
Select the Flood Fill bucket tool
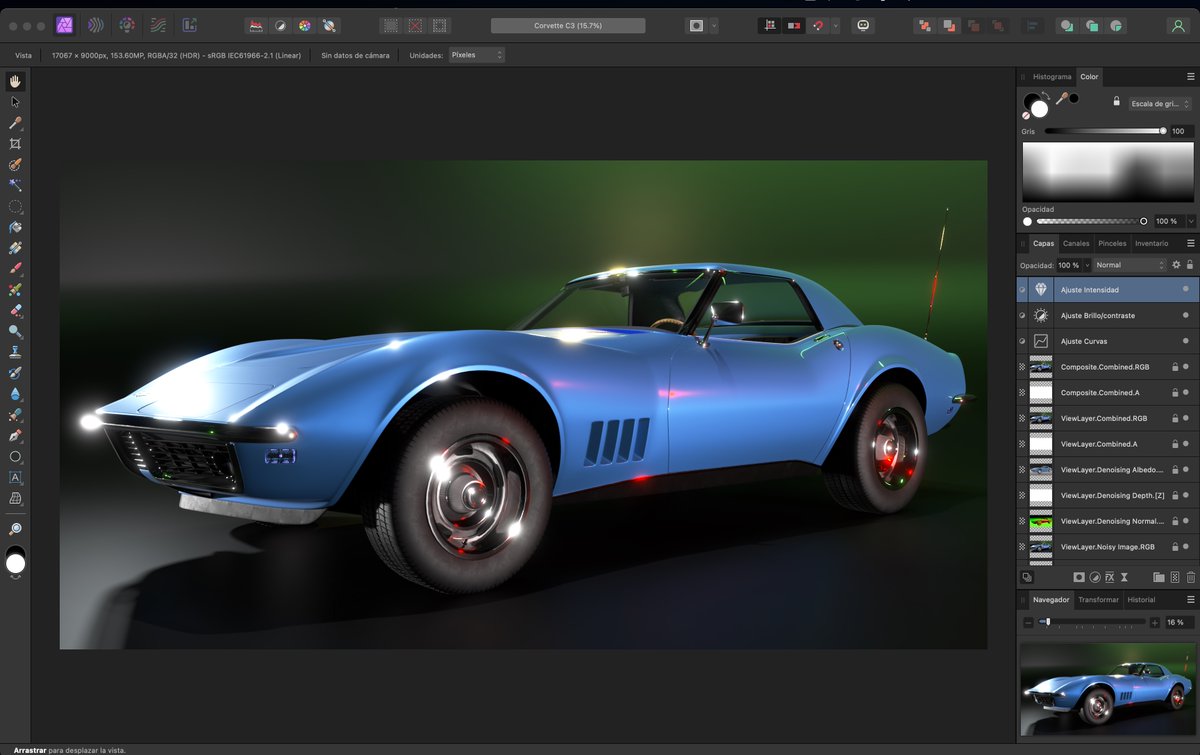(15, 227)
